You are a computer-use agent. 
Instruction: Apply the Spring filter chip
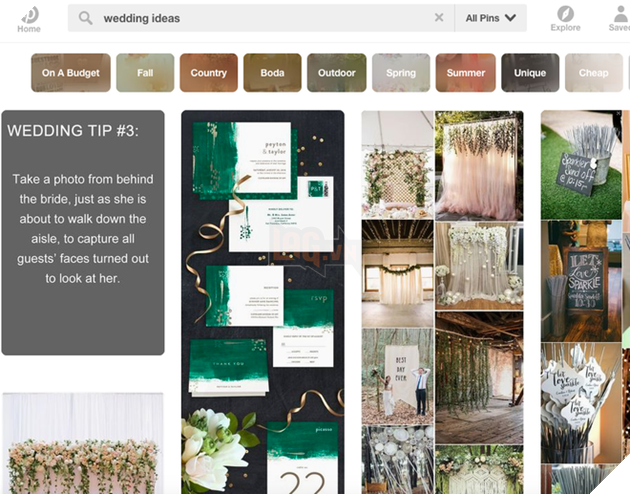tap(400, 73)
